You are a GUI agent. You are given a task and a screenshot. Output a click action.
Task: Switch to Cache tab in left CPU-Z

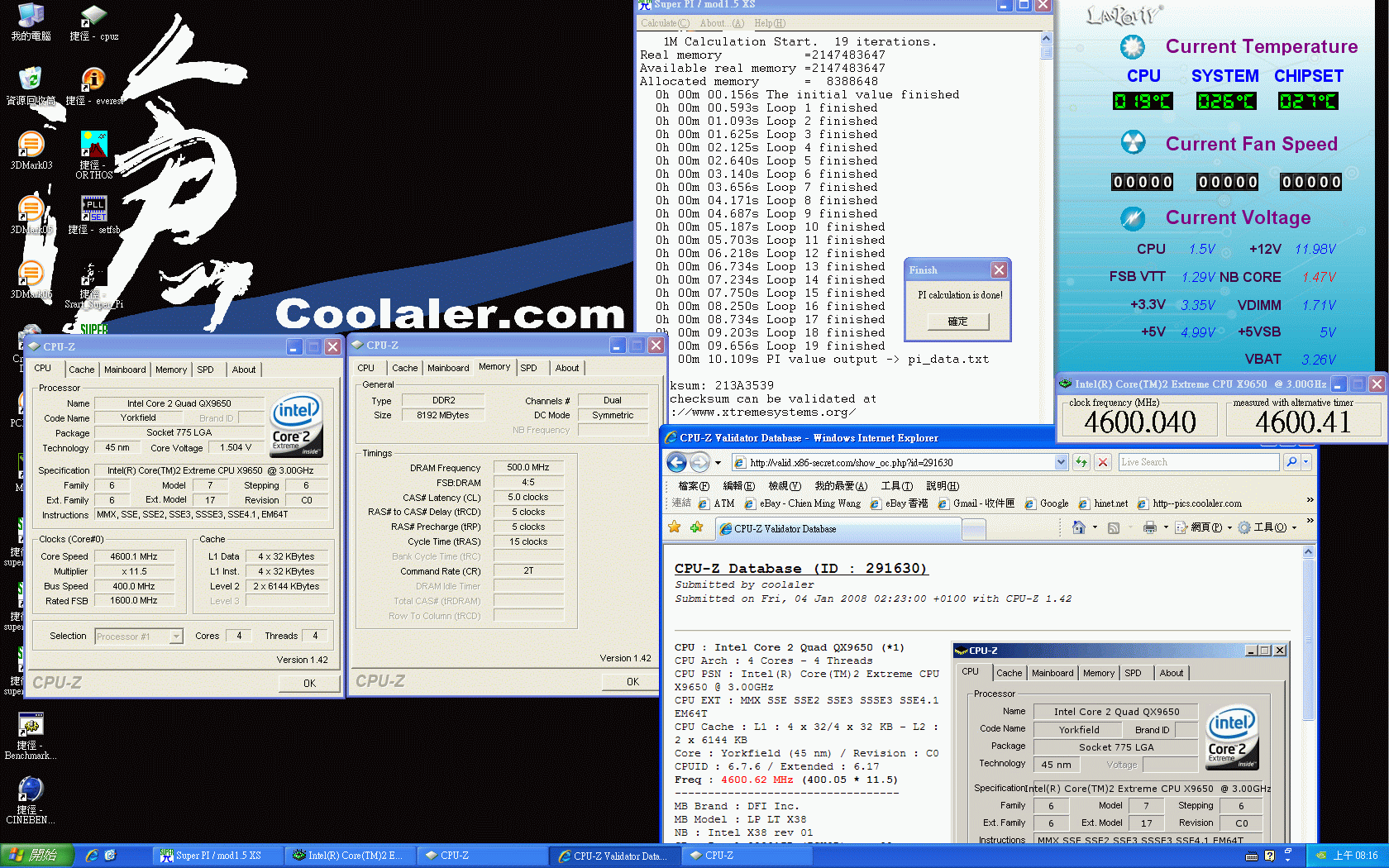pos(81,370)
